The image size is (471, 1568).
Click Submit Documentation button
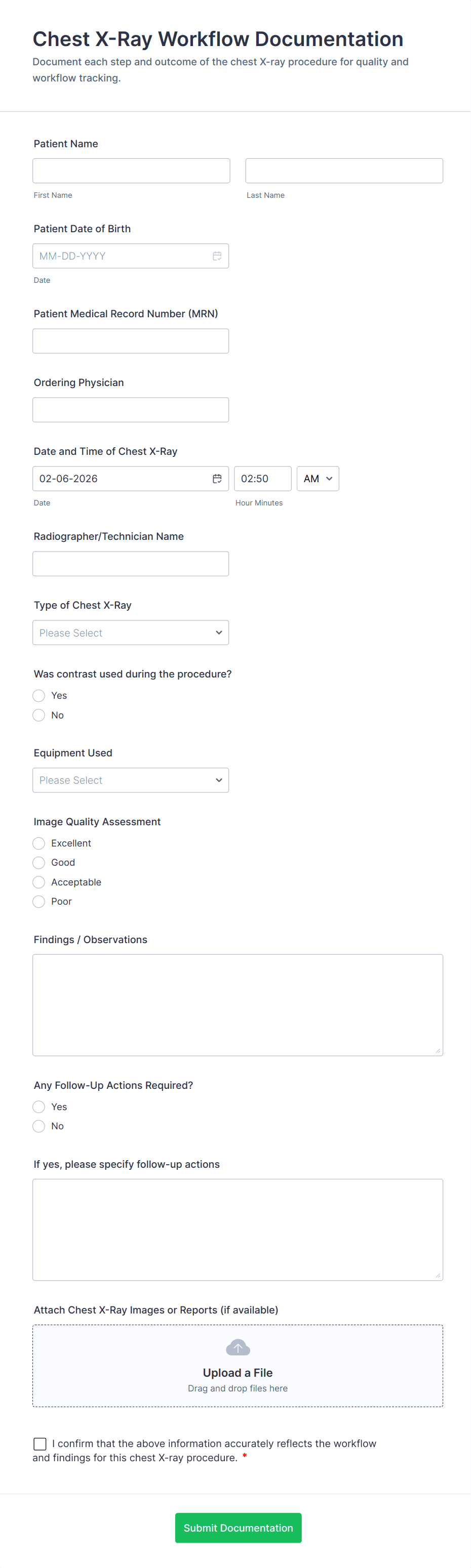tap(238, 1528)
